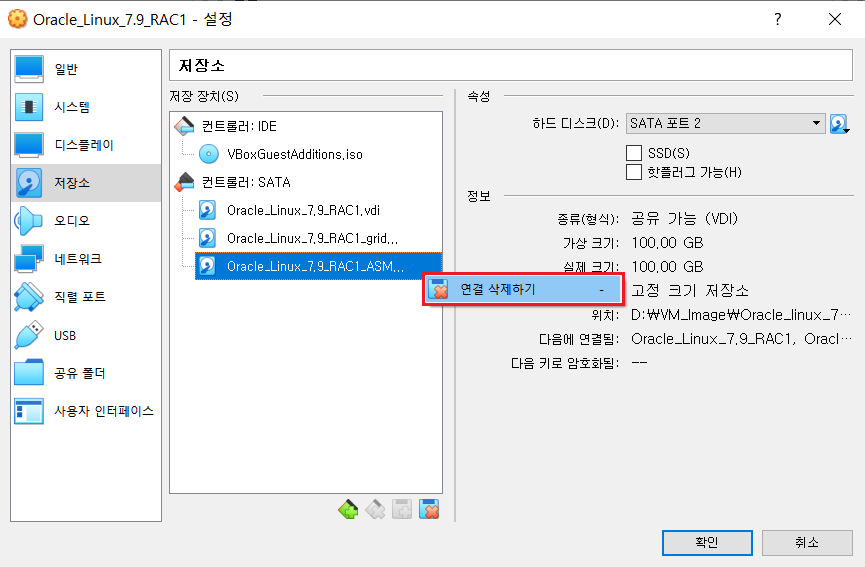Open the 공유 폴더 settings page
865x567 pixels.
tap(86, 373)
